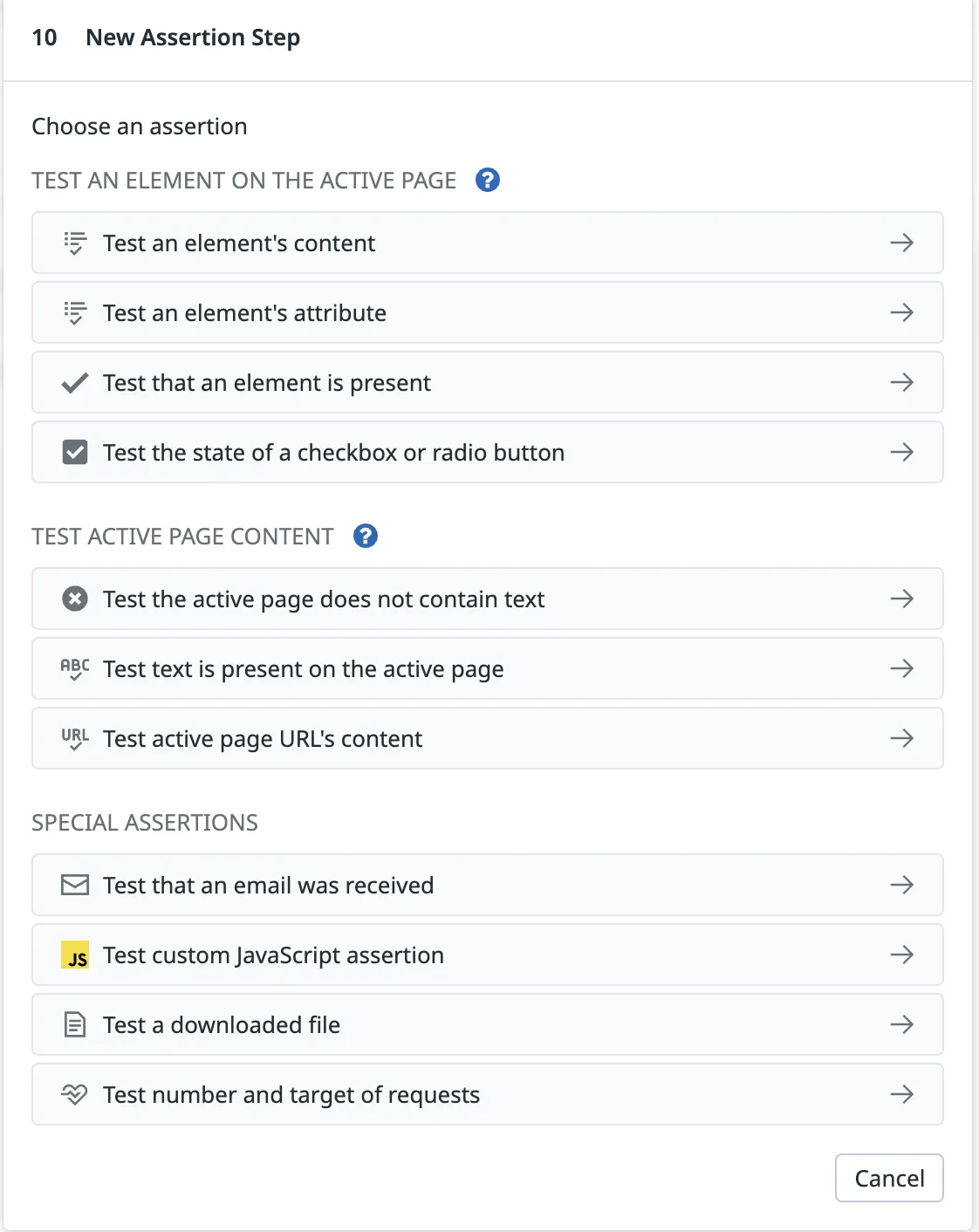Select Test number and target of requests

click(291, 1095)
